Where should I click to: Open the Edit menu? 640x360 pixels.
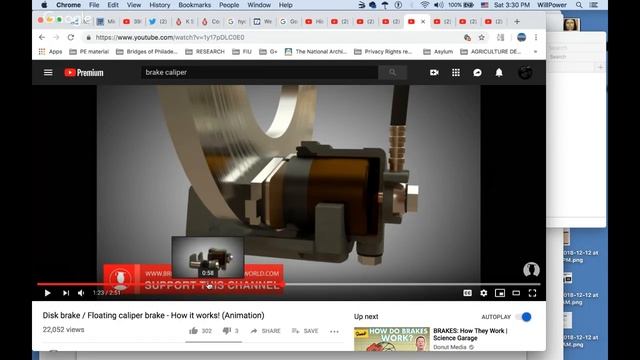[x=113, y=5]
